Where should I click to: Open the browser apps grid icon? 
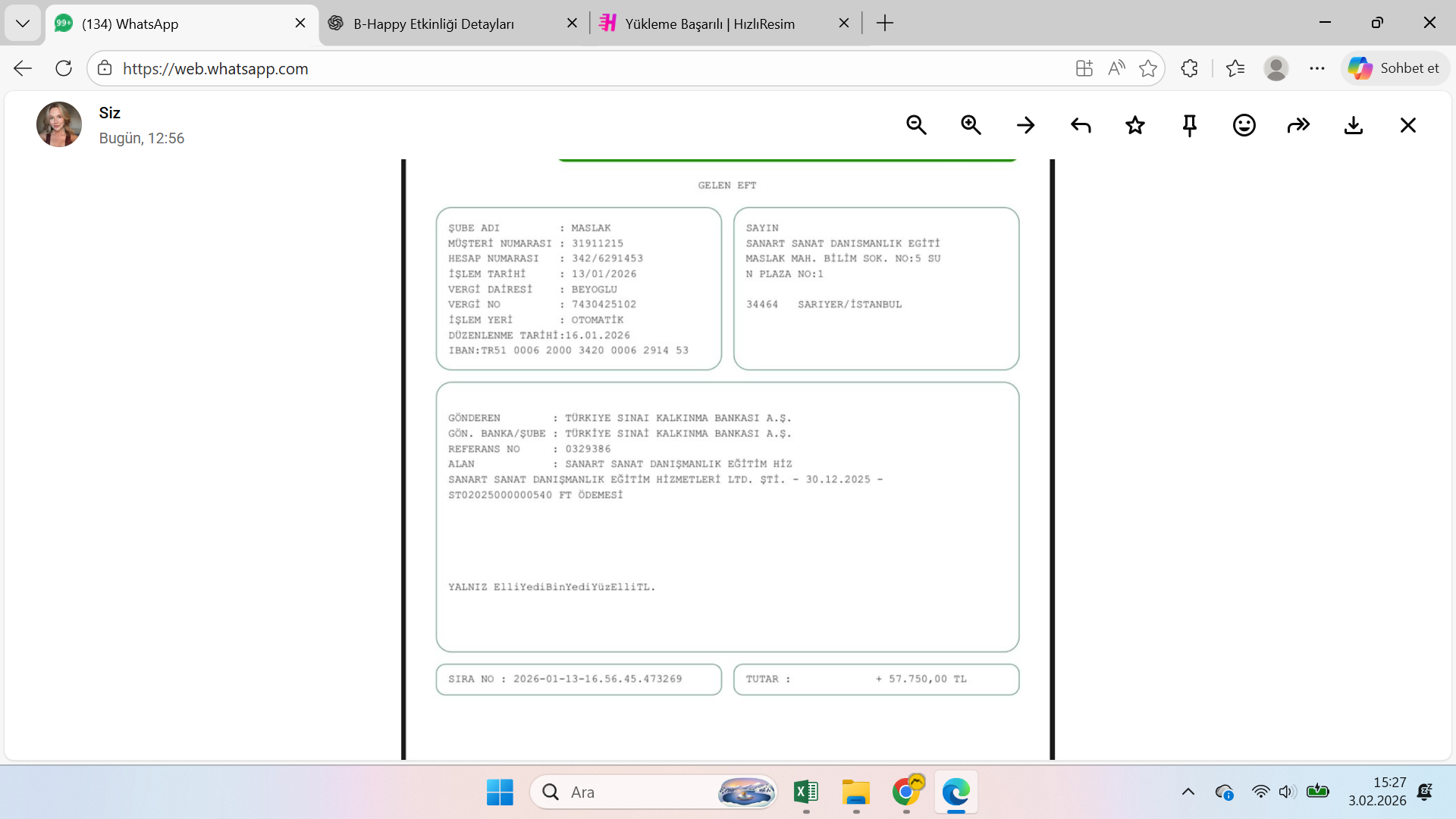coord(1084,68)
